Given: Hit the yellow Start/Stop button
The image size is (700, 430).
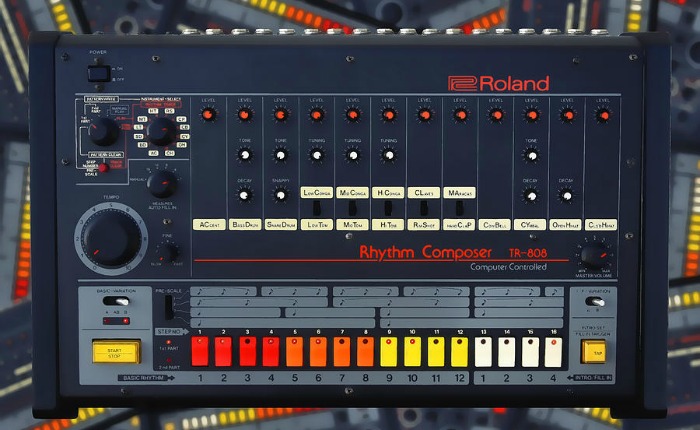Looking at the screenshot, I should 116,352.
